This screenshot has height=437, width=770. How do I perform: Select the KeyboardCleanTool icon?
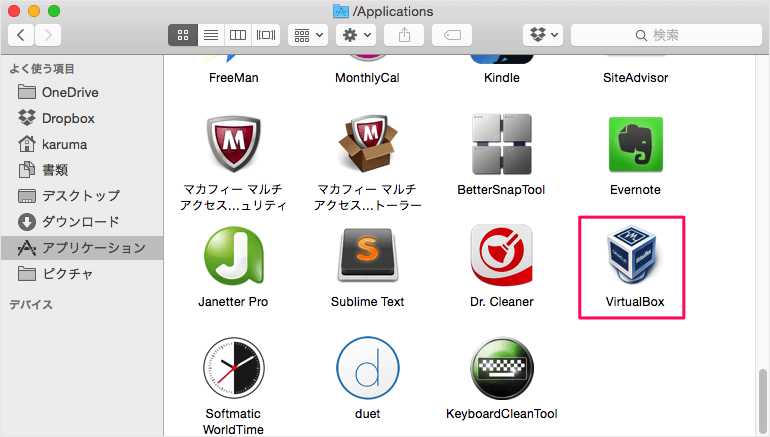pos(501,368)
